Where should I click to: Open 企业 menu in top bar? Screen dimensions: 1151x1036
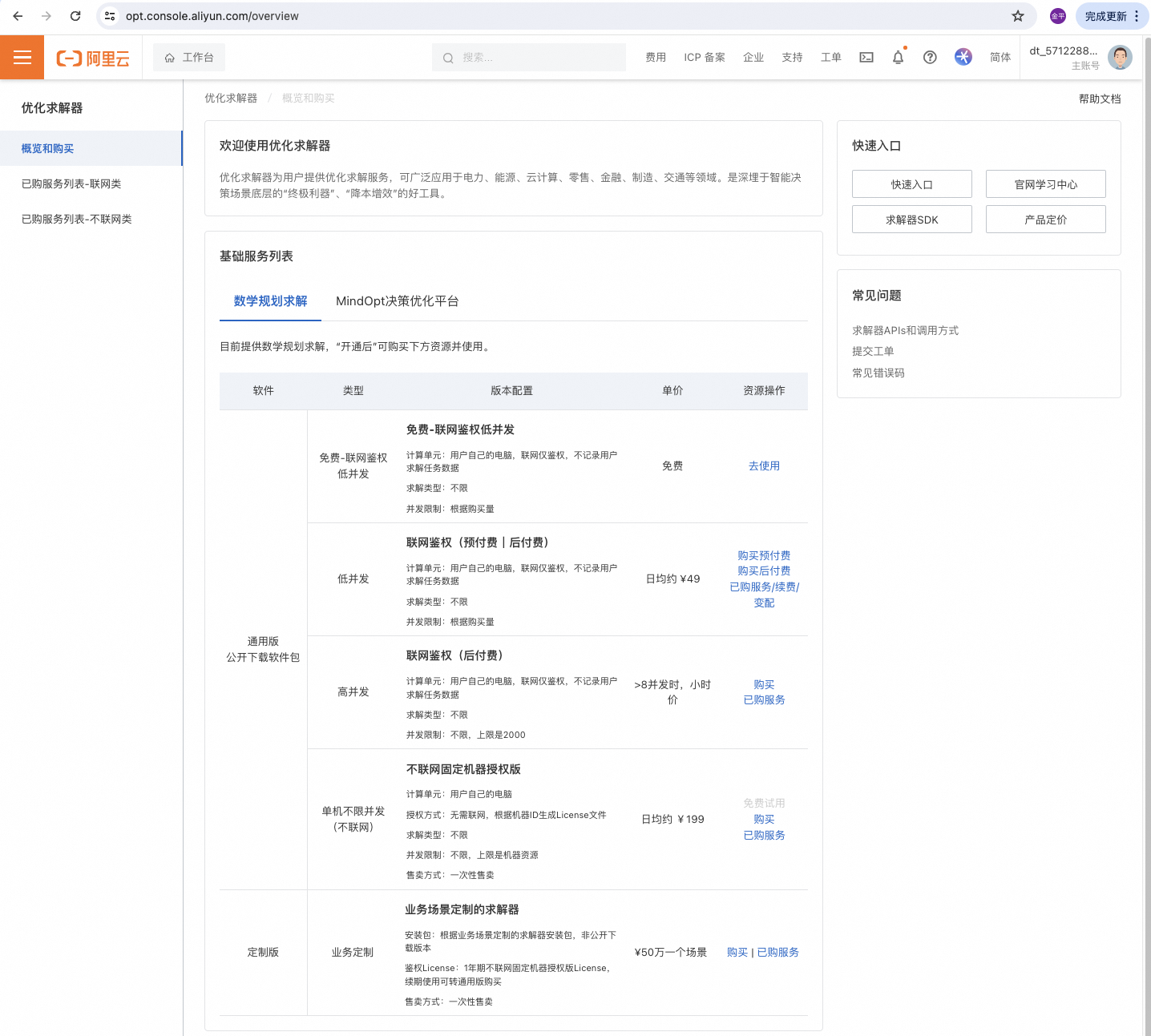click(x=753, y=58)
